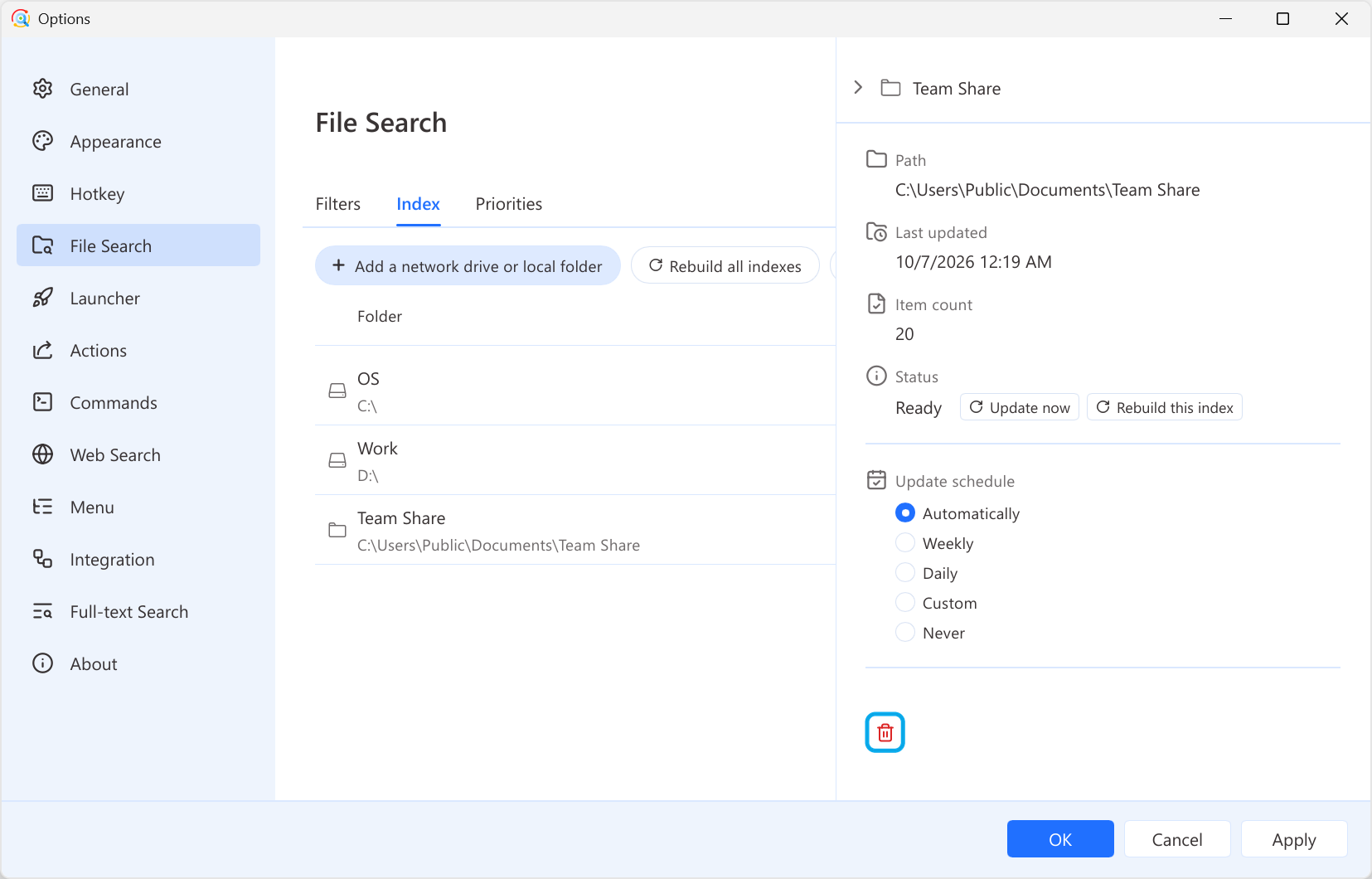This screenshot has height=879, width=1372.
Task: Click the item count value 20
Action: tap(904, 334)
